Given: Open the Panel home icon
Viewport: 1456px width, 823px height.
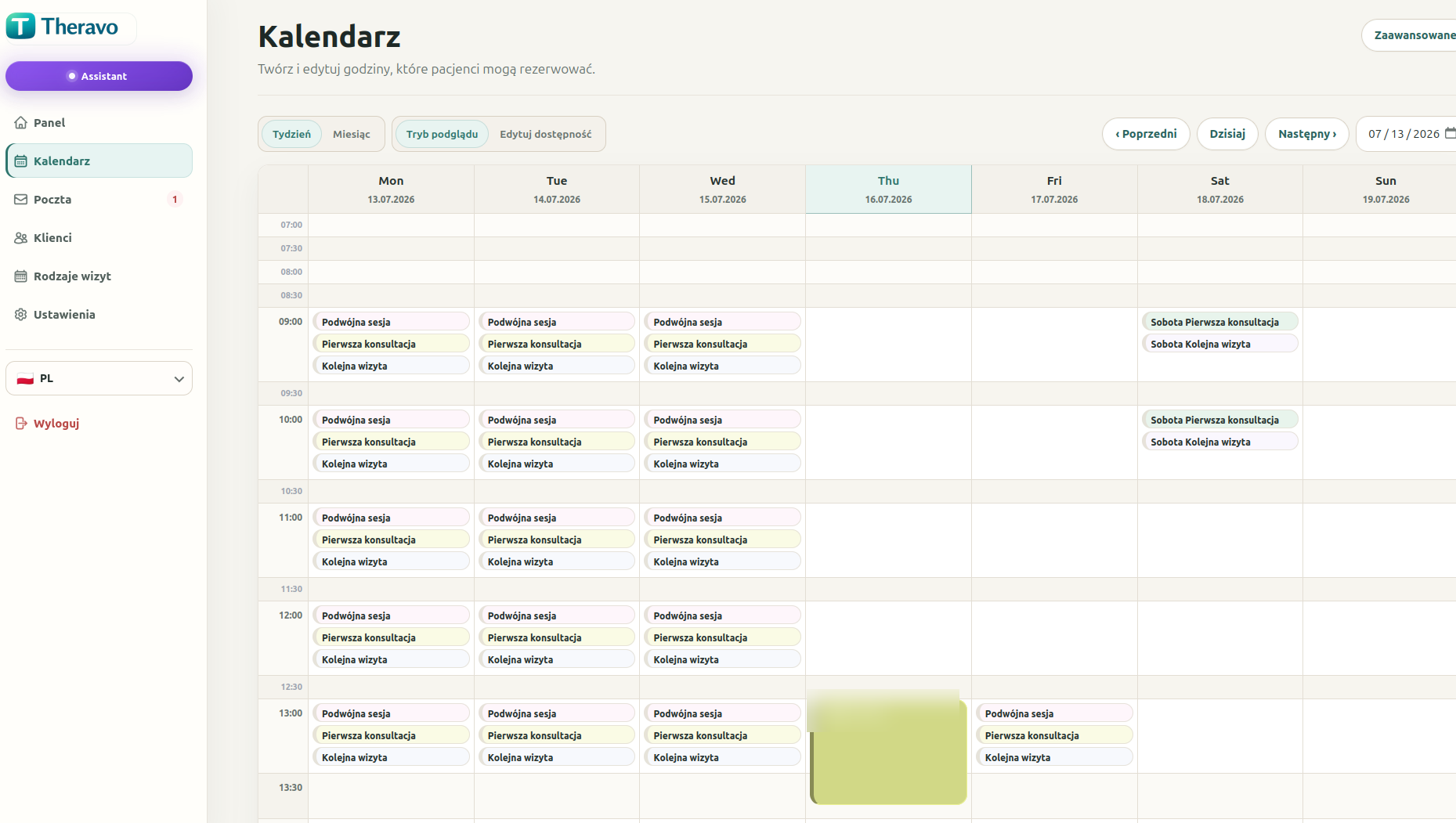Looking at the screenshot, I should (x=21, y=123).
